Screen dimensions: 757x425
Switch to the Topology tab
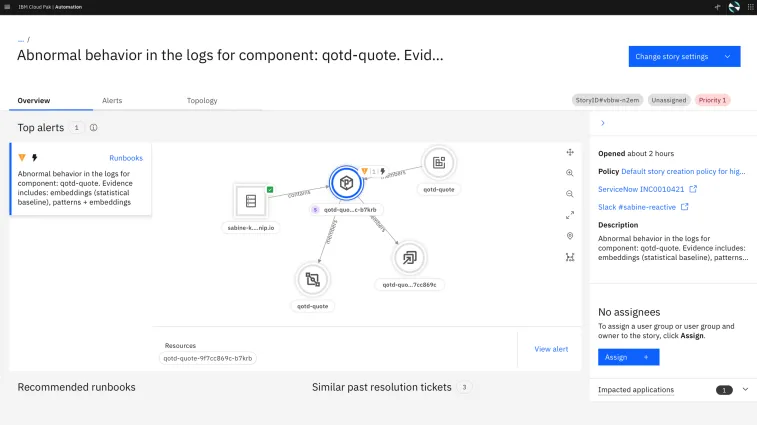(x=202, y=101)
